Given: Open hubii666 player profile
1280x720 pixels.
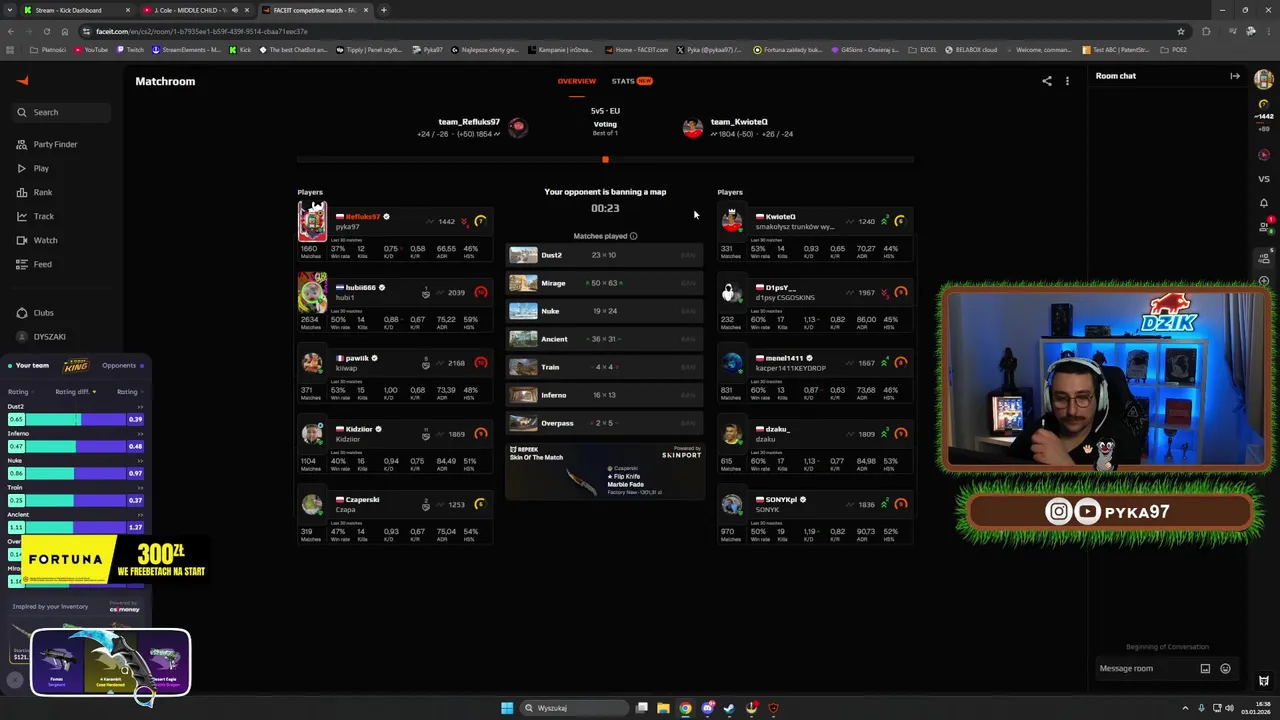Looking at the screenshot, I should click(361, 287).
